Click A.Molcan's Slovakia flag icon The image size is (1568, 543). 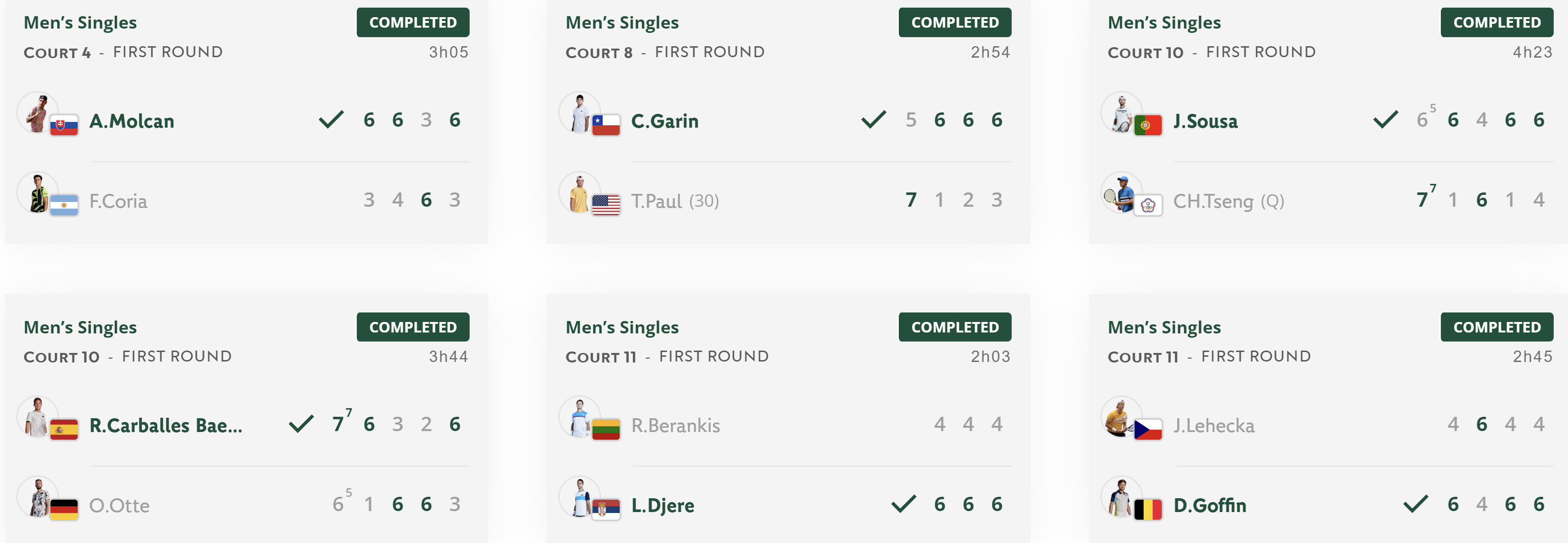(x=64, y=125)
